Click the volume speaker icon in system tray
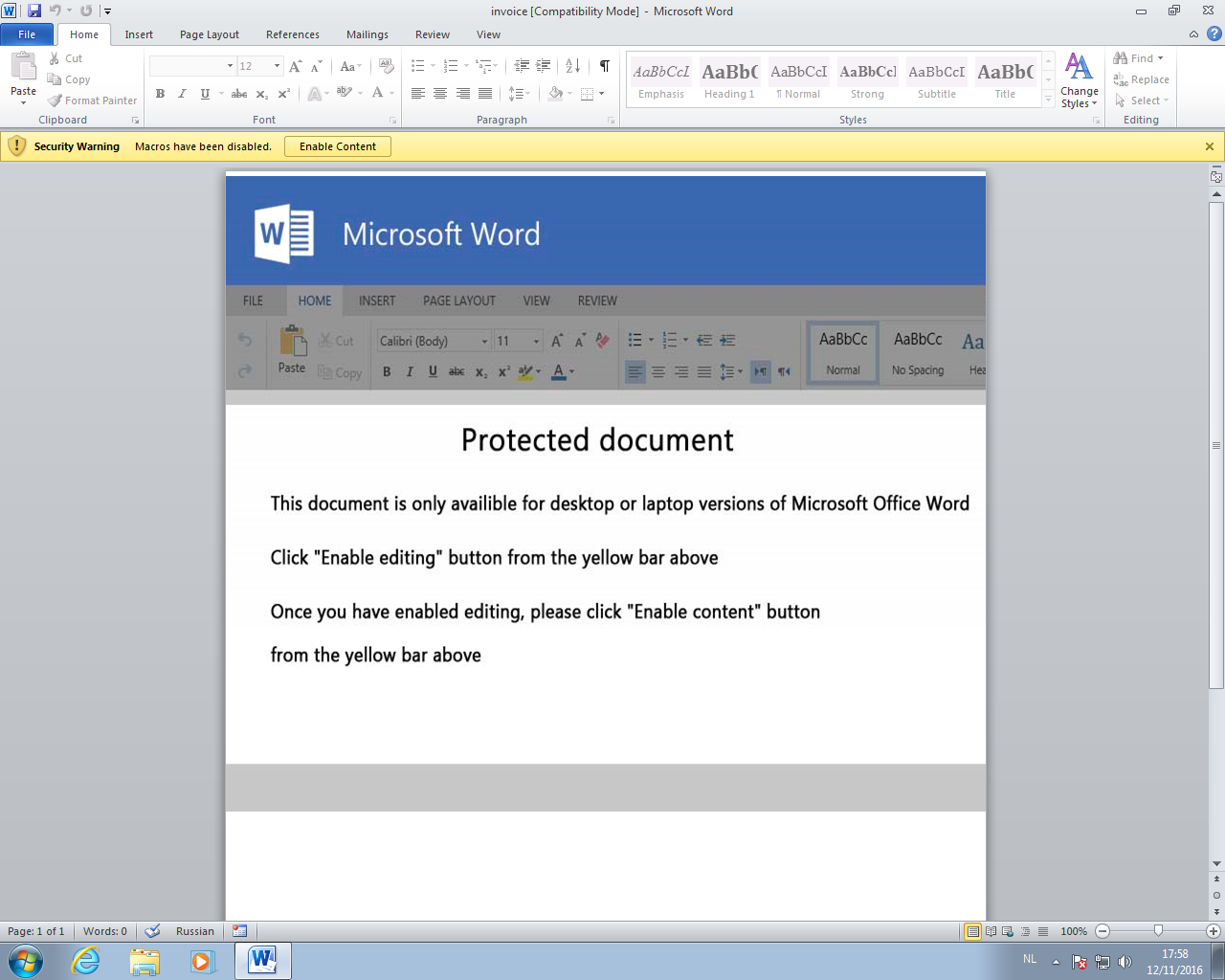1225x980 pixels. [x=1125, y=962]
